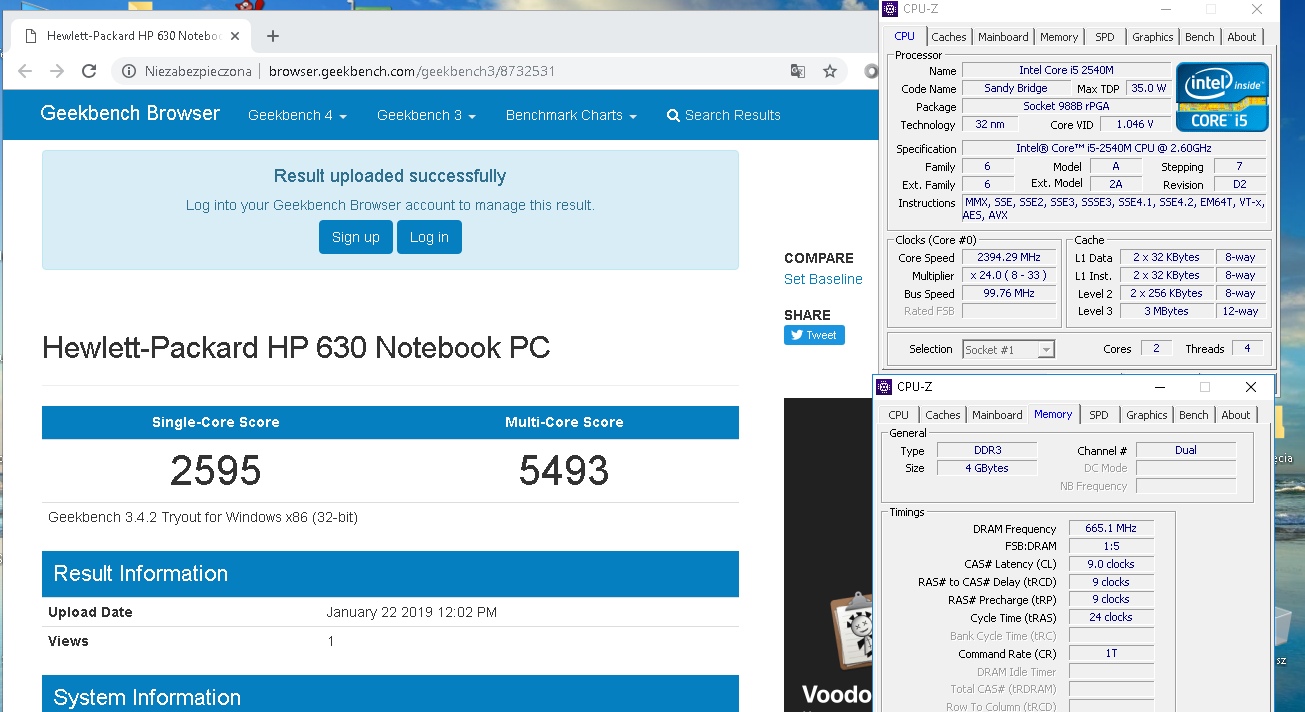Click the Sign up button
The image size is (1305, 712).
point(356,237)
